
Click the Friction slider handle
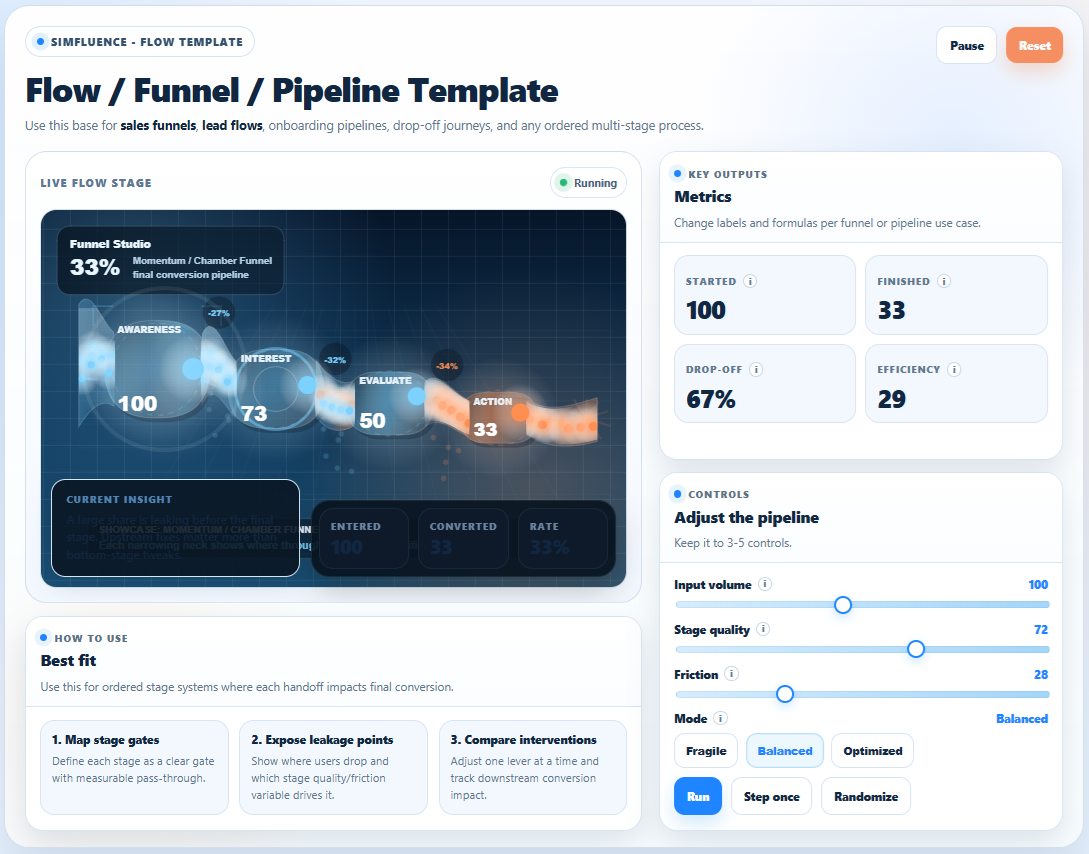[785, 694]
